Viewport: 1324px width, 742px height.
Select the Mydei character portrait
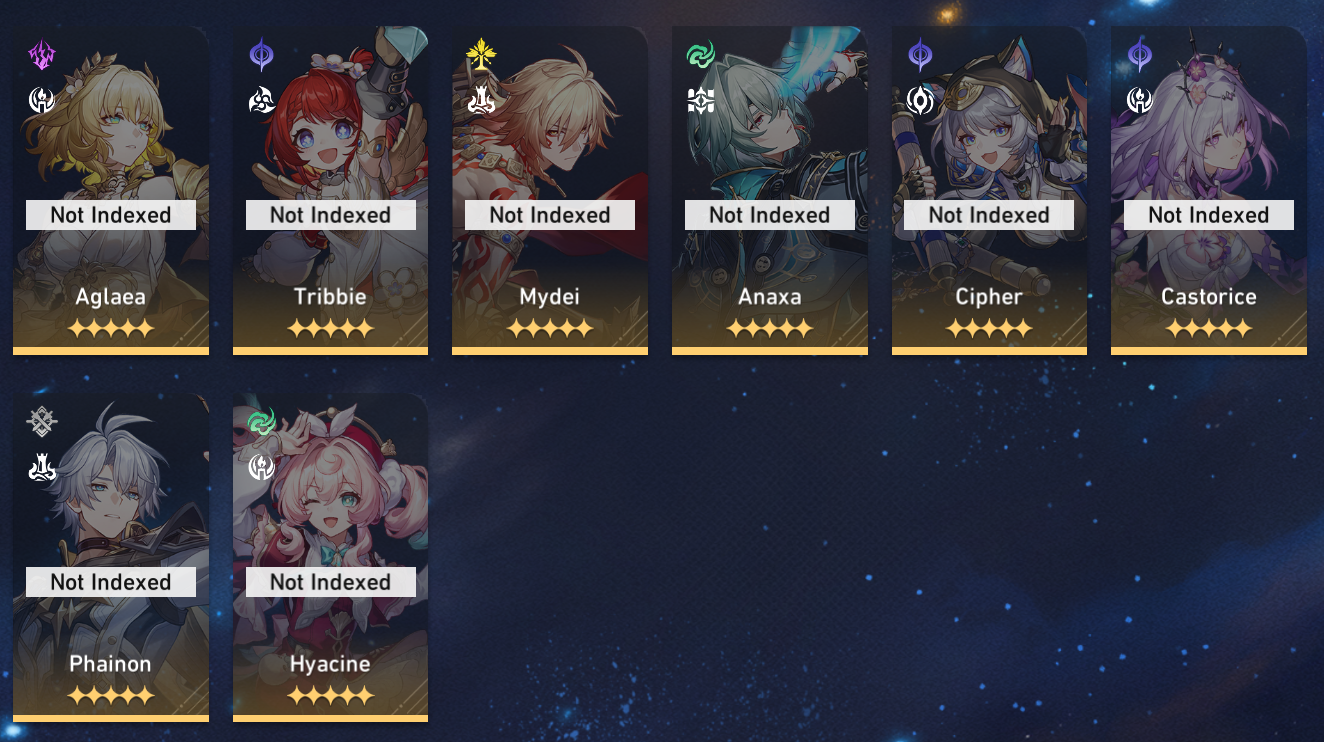coord(550,190)
